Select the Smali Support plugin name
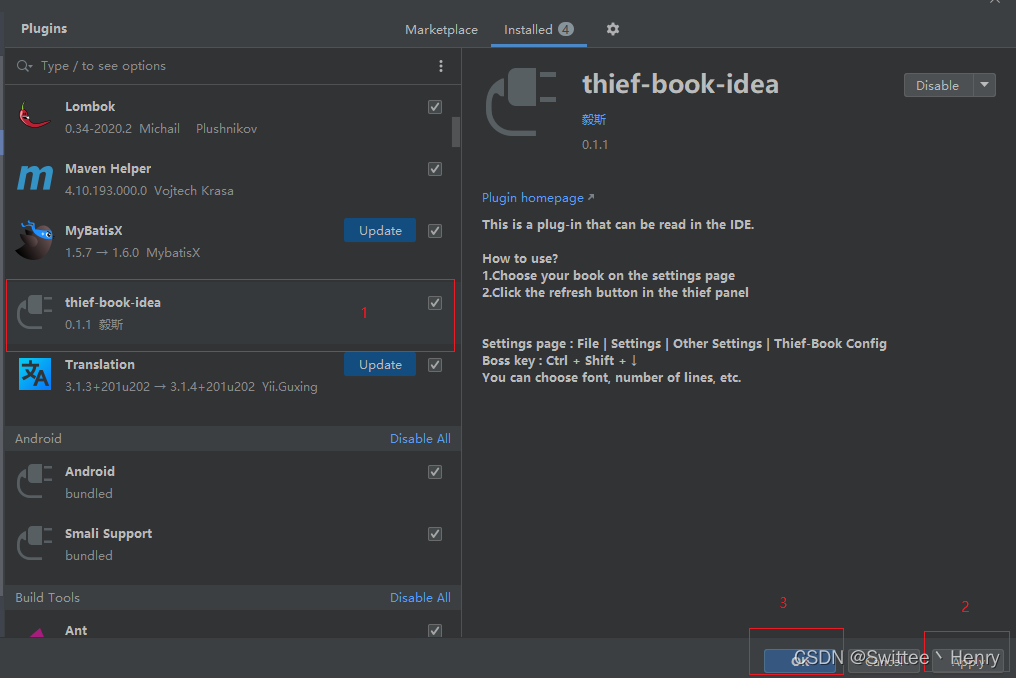This screenshot has height=678, width=1016. pyautogui.click(x=108, y=533)
